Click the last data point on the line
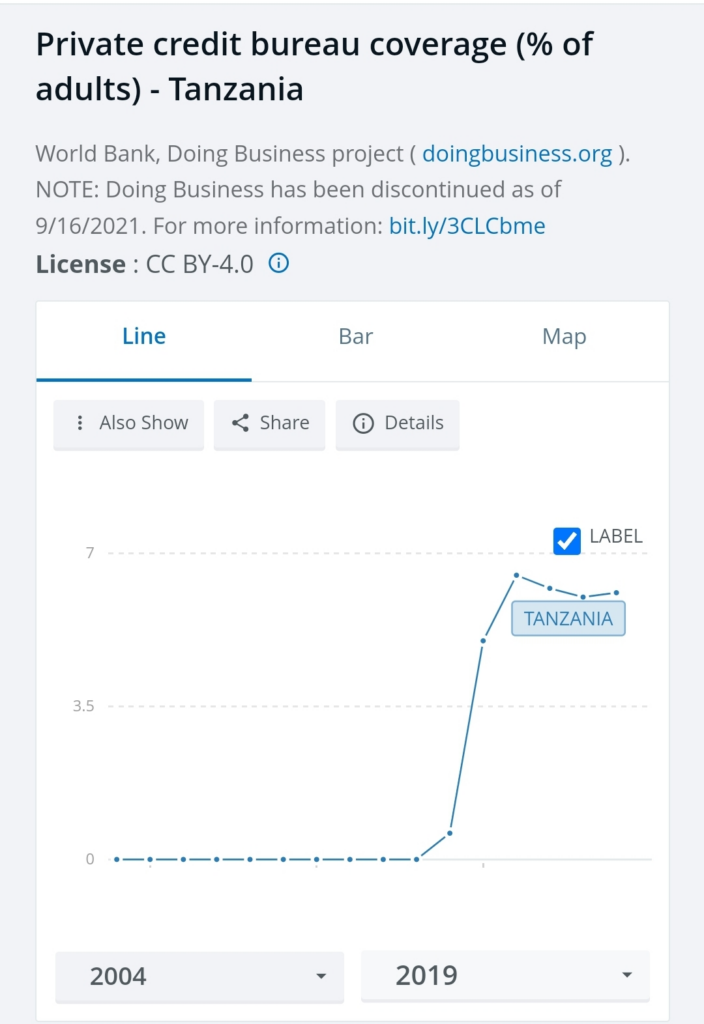 click(x=616, y=593)
